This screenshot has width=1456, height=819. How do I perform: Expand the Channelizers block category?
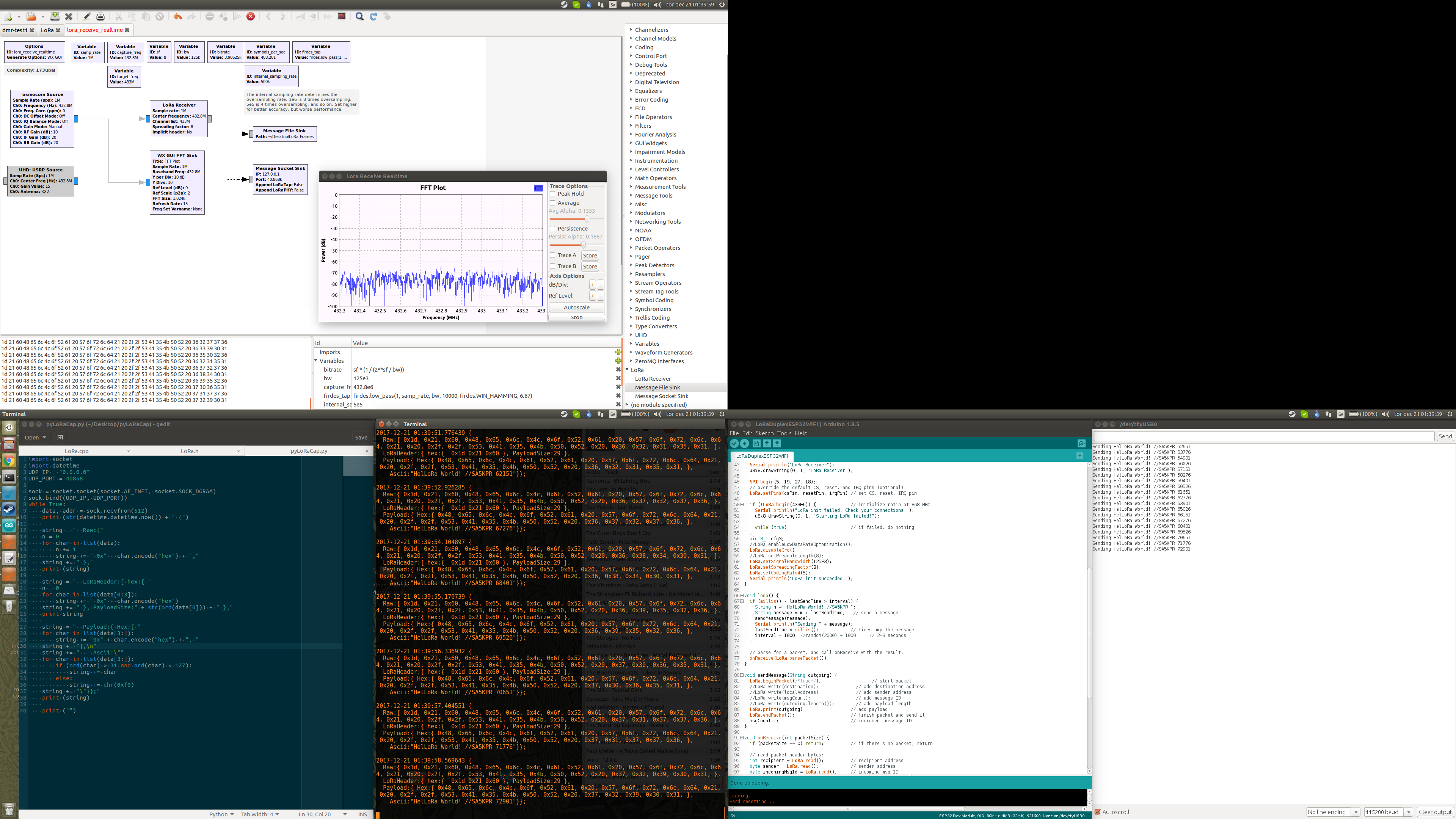631,30
